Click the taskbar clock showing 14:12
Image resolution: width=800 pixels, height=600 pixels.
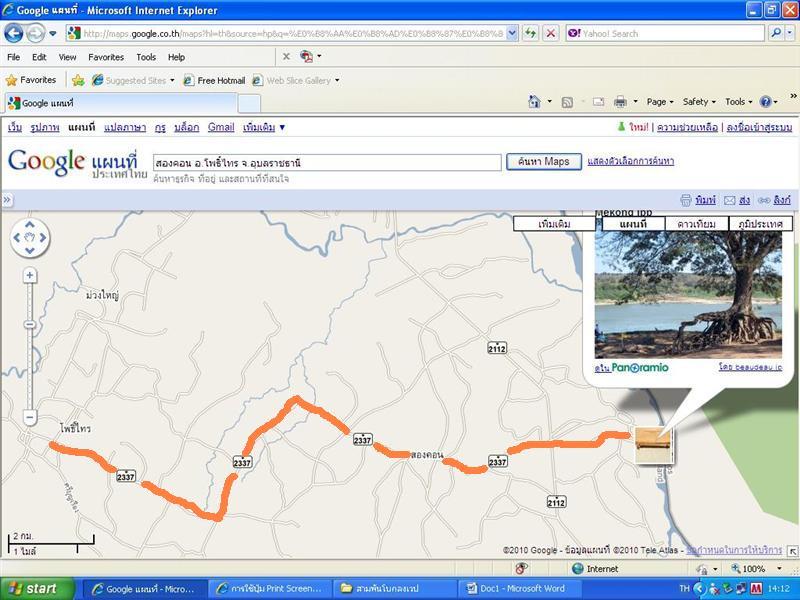(778, 589)
